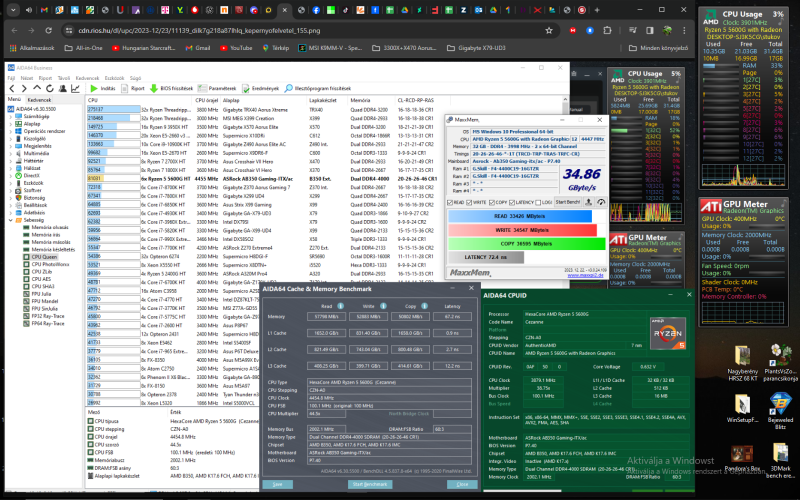This screenshot has height=500, width=800.
Task: Open Nagyberény HRSZ 68 KT desktop icon
Action: point(742,363)
